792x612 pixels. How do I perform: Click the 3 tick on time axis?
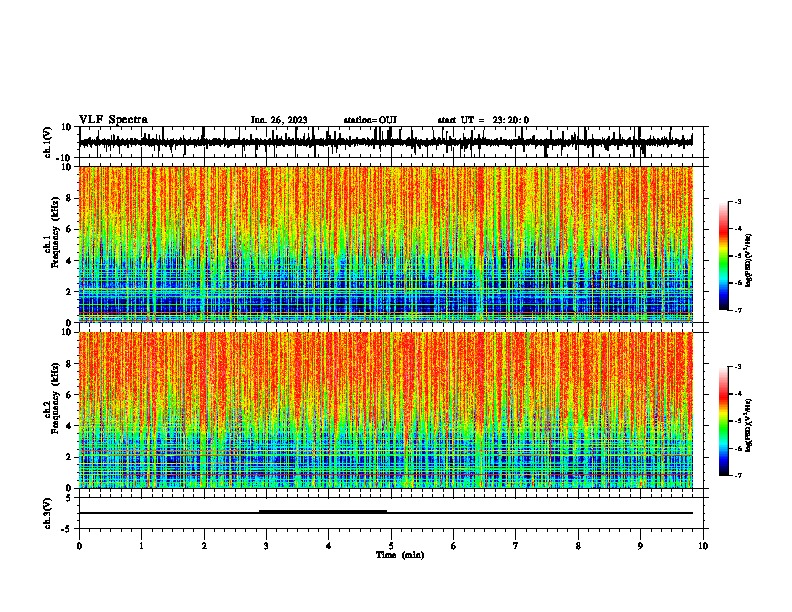(x=266, y=546)
